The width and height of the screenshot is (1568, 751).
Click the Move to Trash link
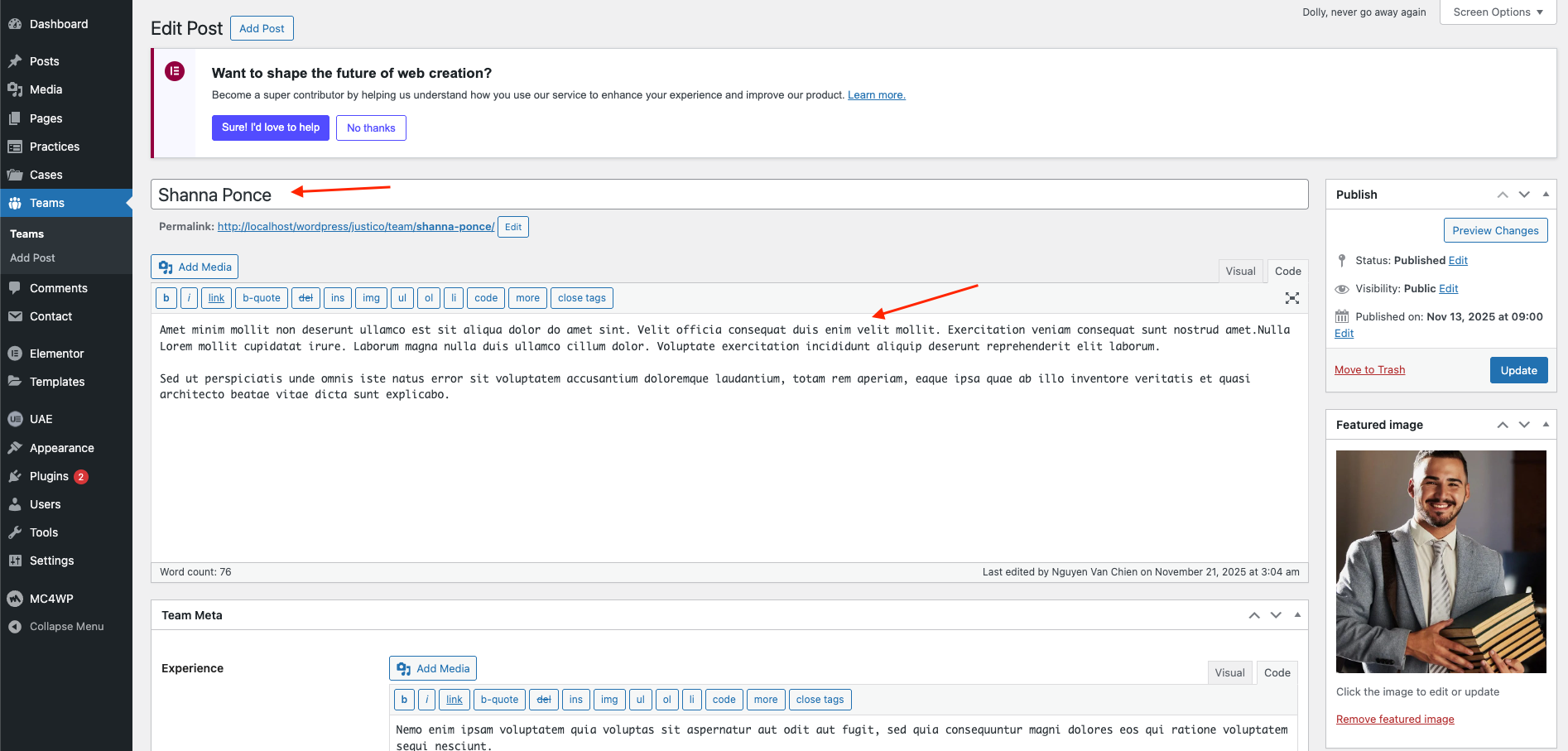pos(1369,370)
